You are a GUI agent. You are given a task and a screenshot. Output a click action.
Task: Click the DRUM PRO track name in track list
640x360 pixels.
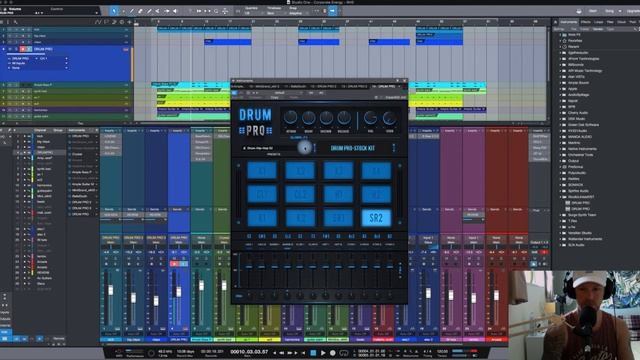tap(44, 49)
